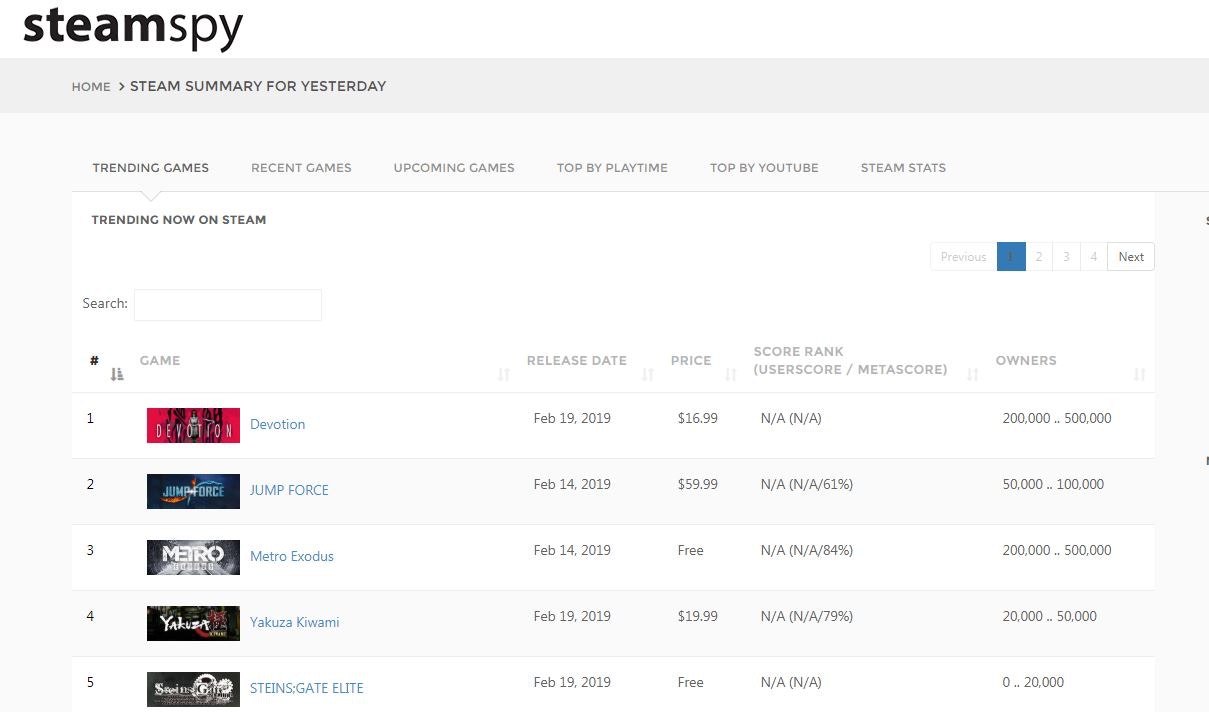Sort by Score Rank column arrows
This screenshot has height=712, width=1209.
(973, 374)
